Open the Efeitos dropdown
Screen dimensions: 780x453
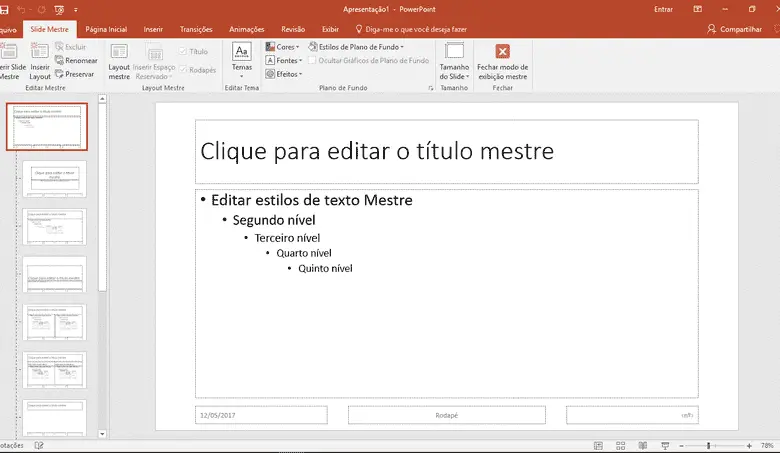pos(284,74)
